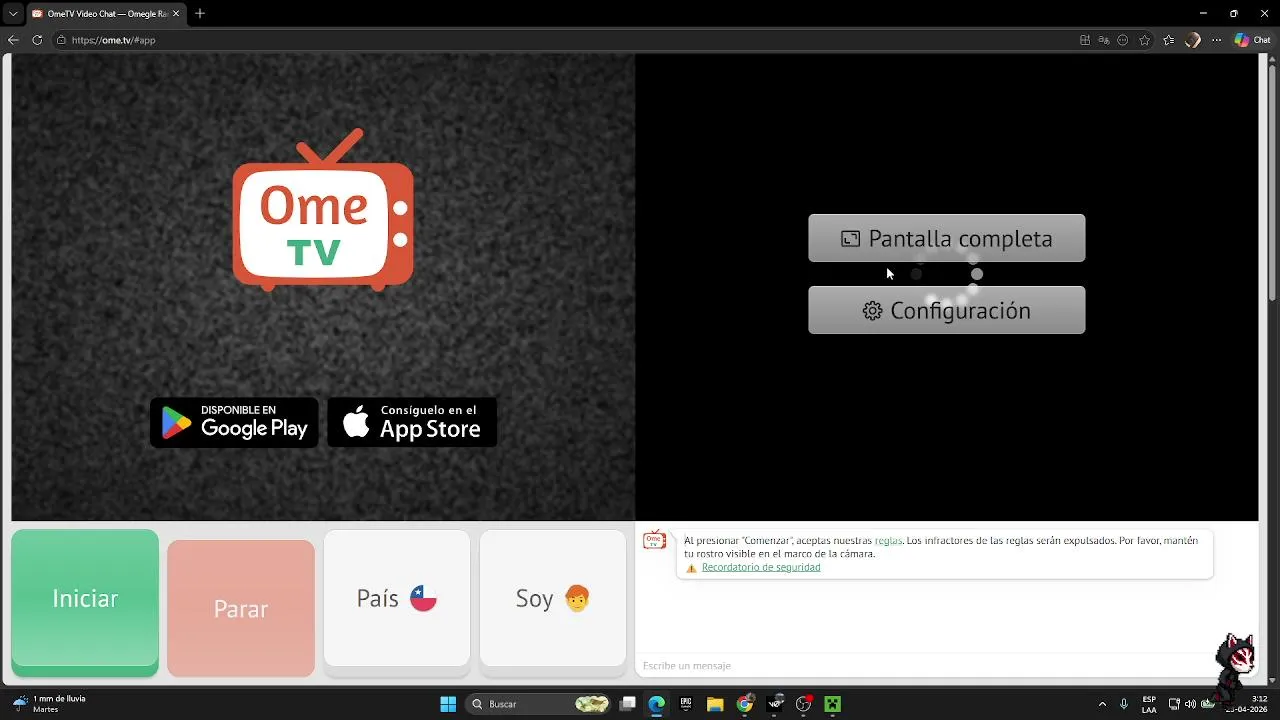This screenshot has height=720, width=1280.
Task: Open the reglas link in the chat notice
Action: [888, 540]
